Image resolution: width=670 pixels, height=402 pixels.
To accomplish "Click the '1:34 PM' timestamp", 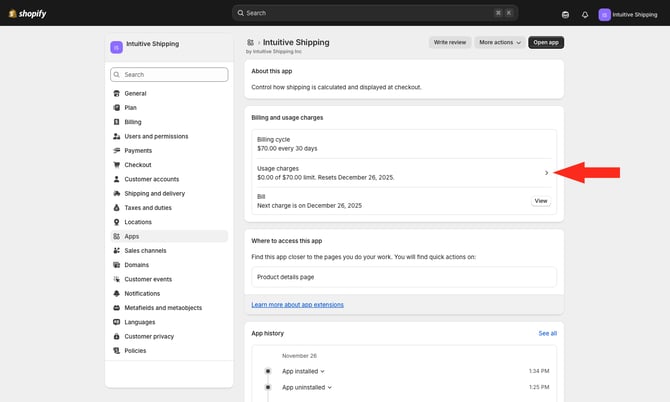I will tap(539, 371).
